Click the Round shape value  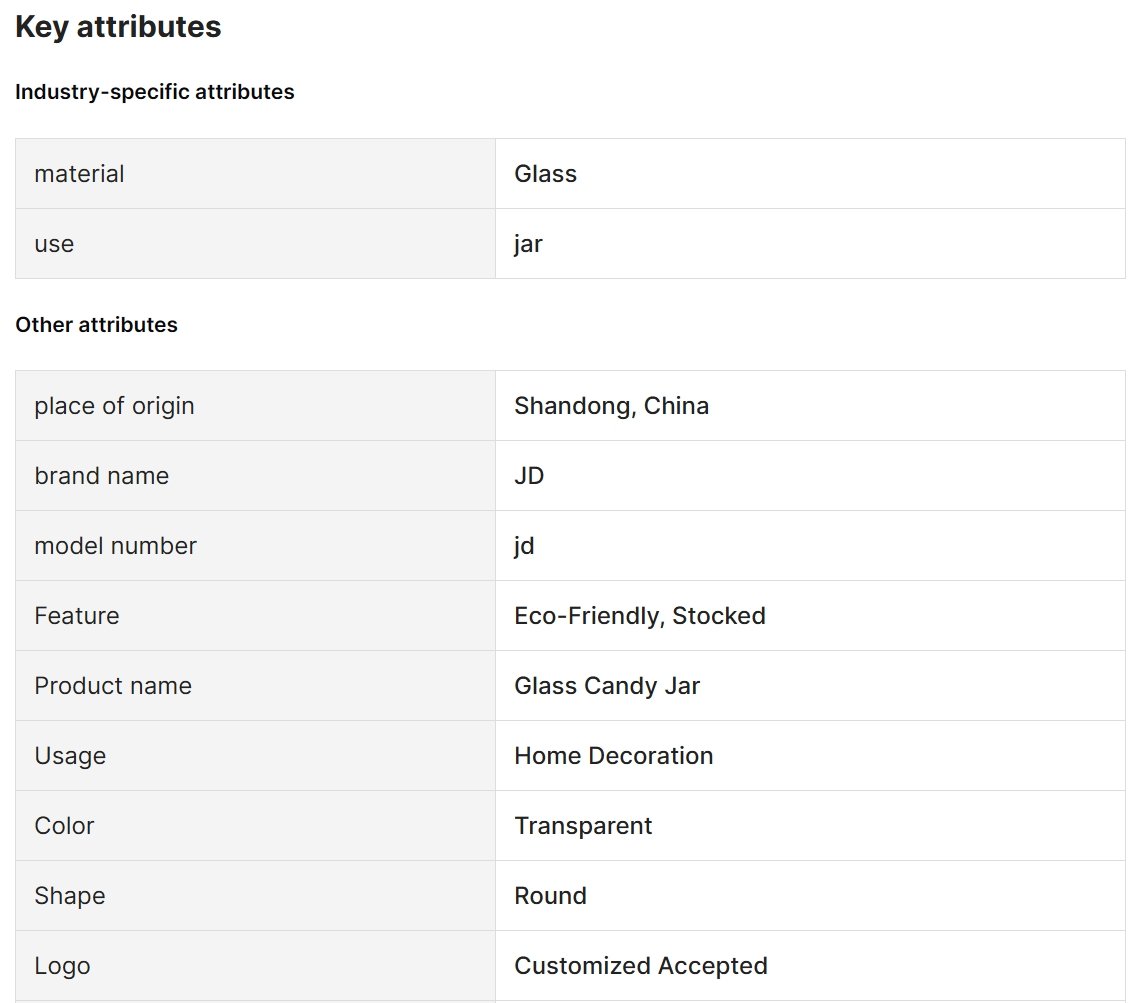550,896
